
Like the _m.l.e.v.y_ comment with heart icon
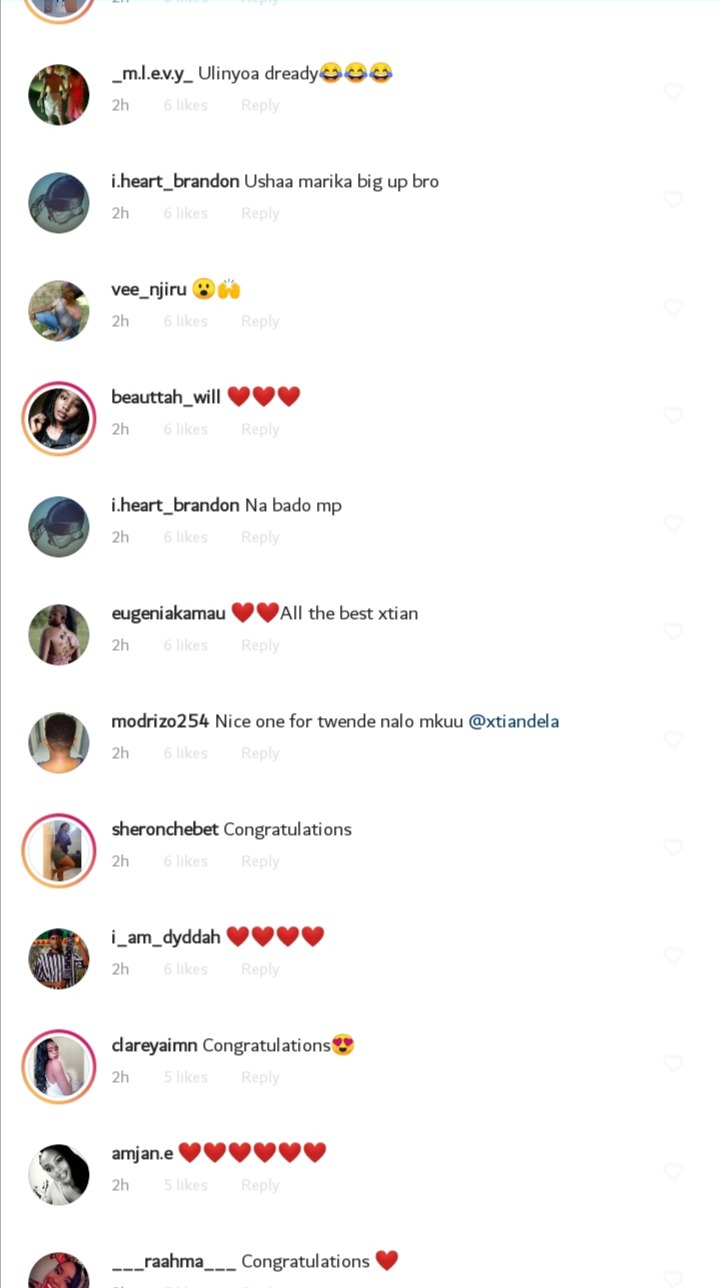pyautogui.click(x=673, y=91)
